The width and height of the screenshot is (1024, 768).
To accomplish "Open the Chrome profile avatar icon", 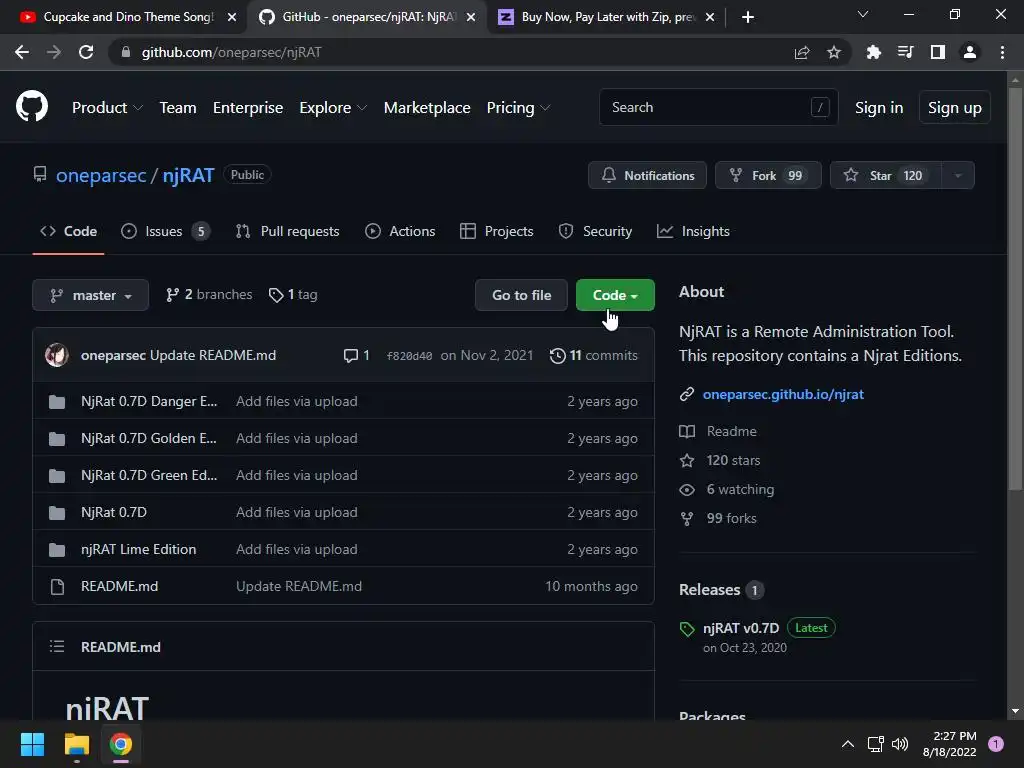I will (x=970, y=52).
